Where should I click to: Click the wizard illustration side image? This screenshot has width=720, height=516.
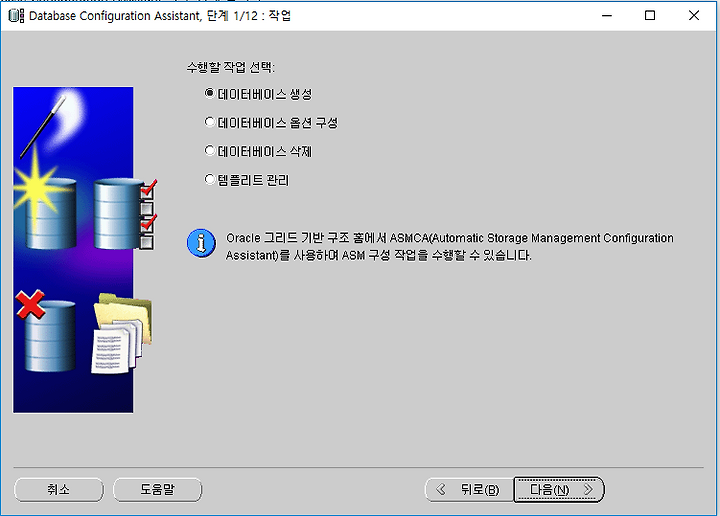pyautogui.click(x=73, y=250)
